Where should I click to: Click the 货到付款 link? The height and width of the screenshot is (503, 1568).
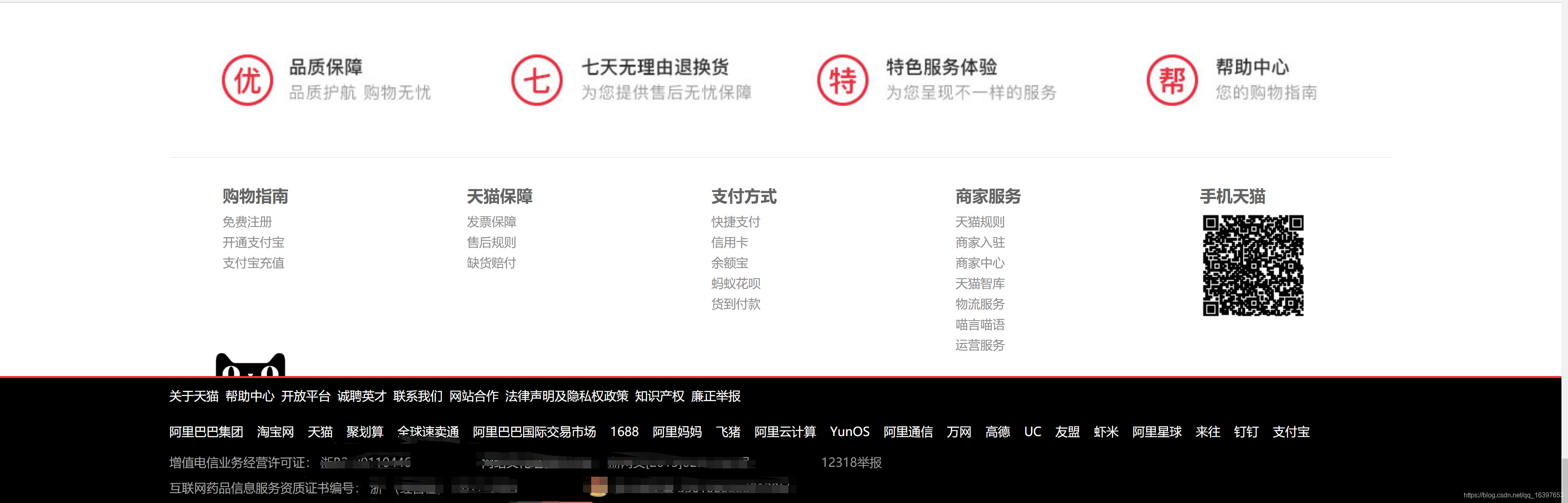pos(736,304)
